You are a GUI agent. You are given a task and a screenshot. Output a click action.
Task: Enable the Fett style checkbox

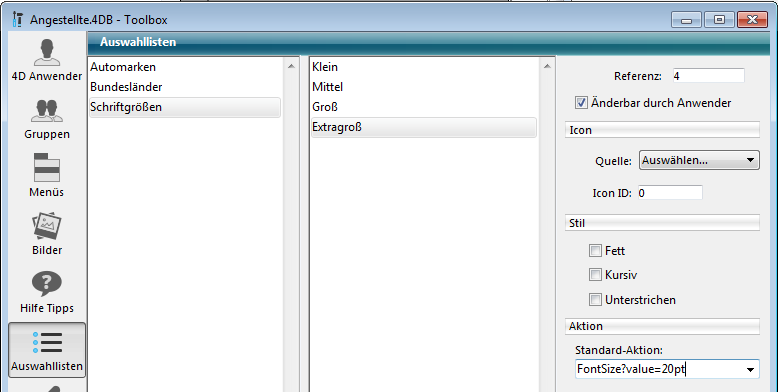pos(595,251)
